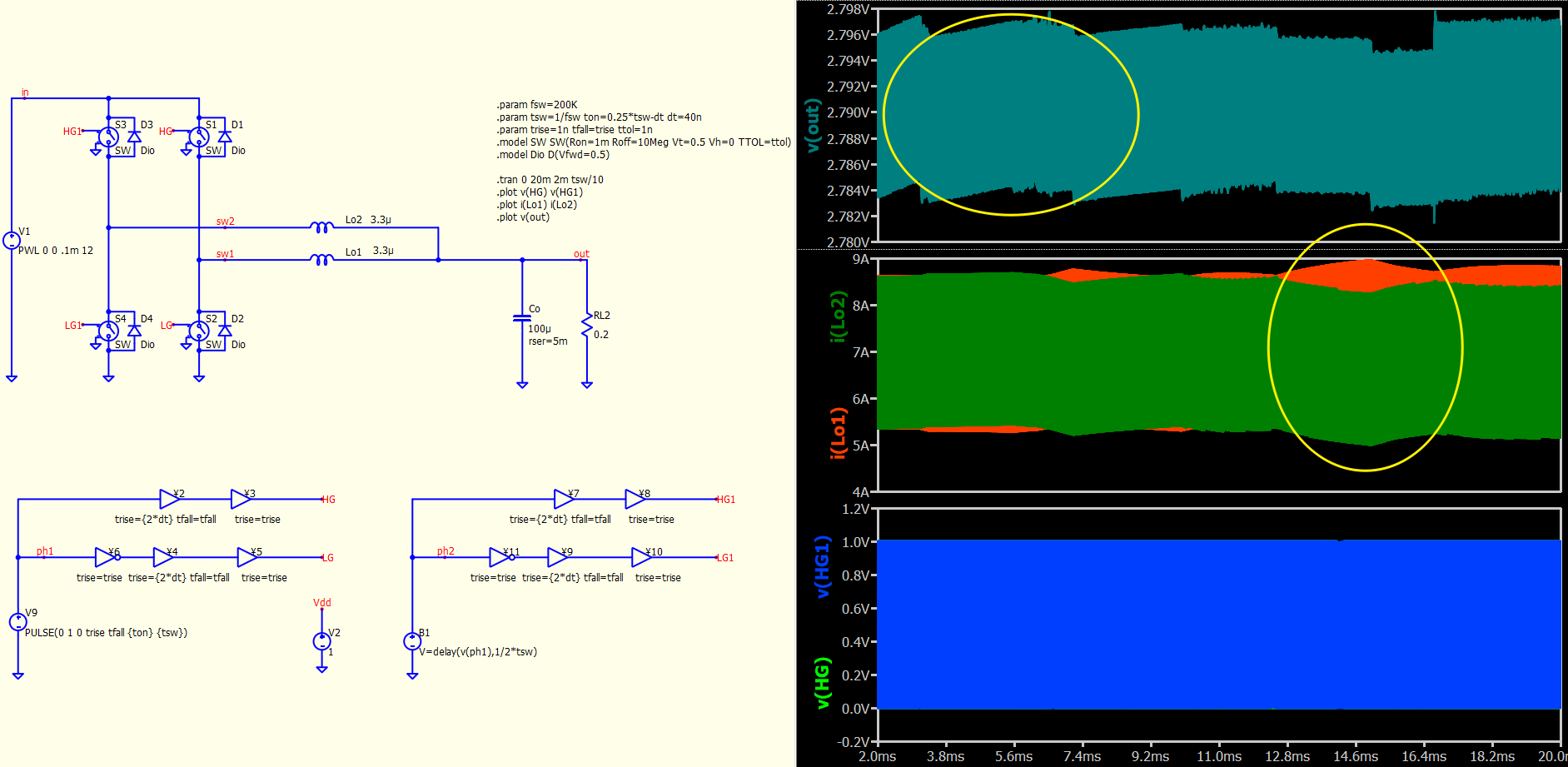The image size is (1568, 767).
Task: Click the LG1 output label after ¥10
Action: point(725,558)
